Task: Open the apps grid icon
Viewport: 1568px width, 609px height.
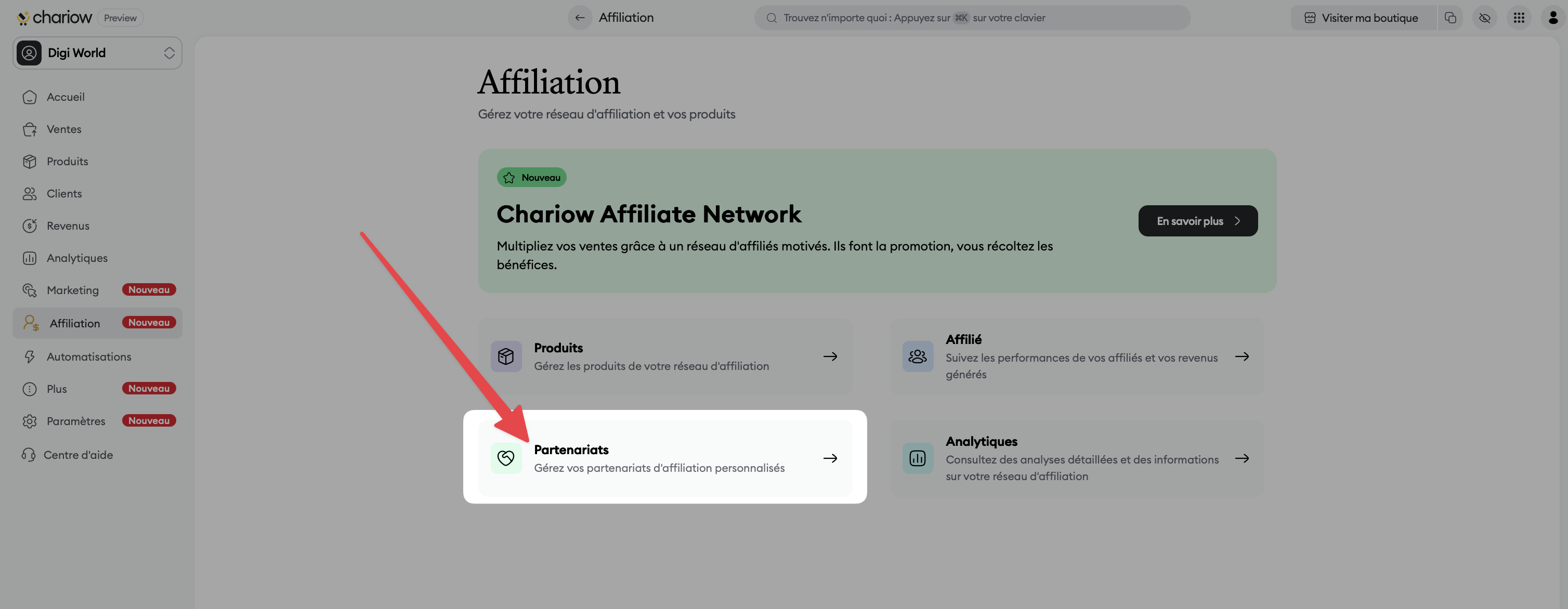Action: (1519, 18)
